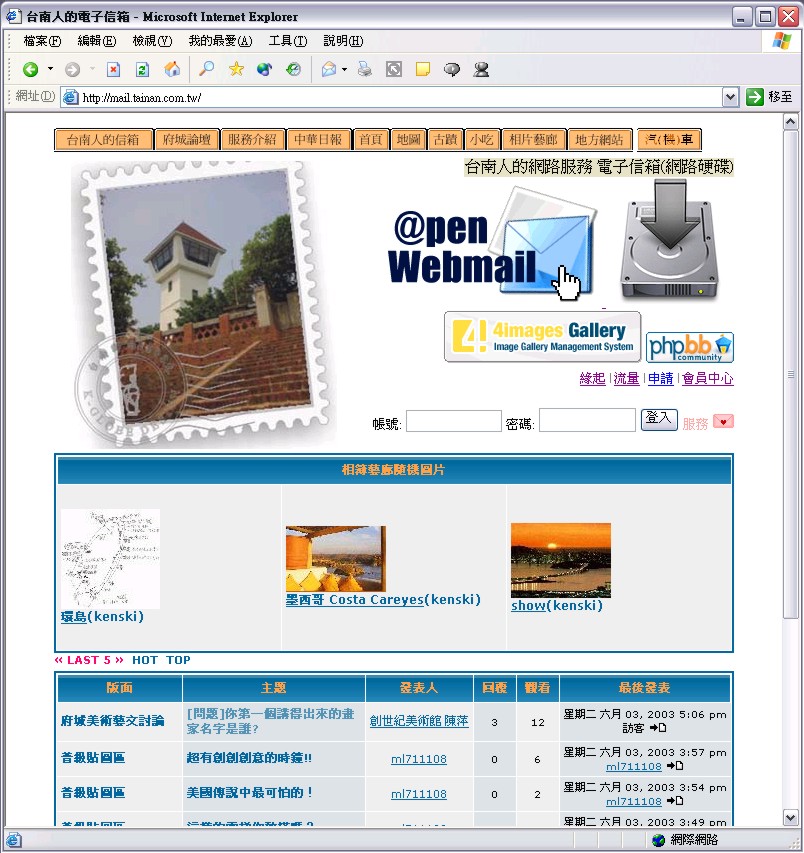Click the Forward arrow toolbar icon

(72, 70)
